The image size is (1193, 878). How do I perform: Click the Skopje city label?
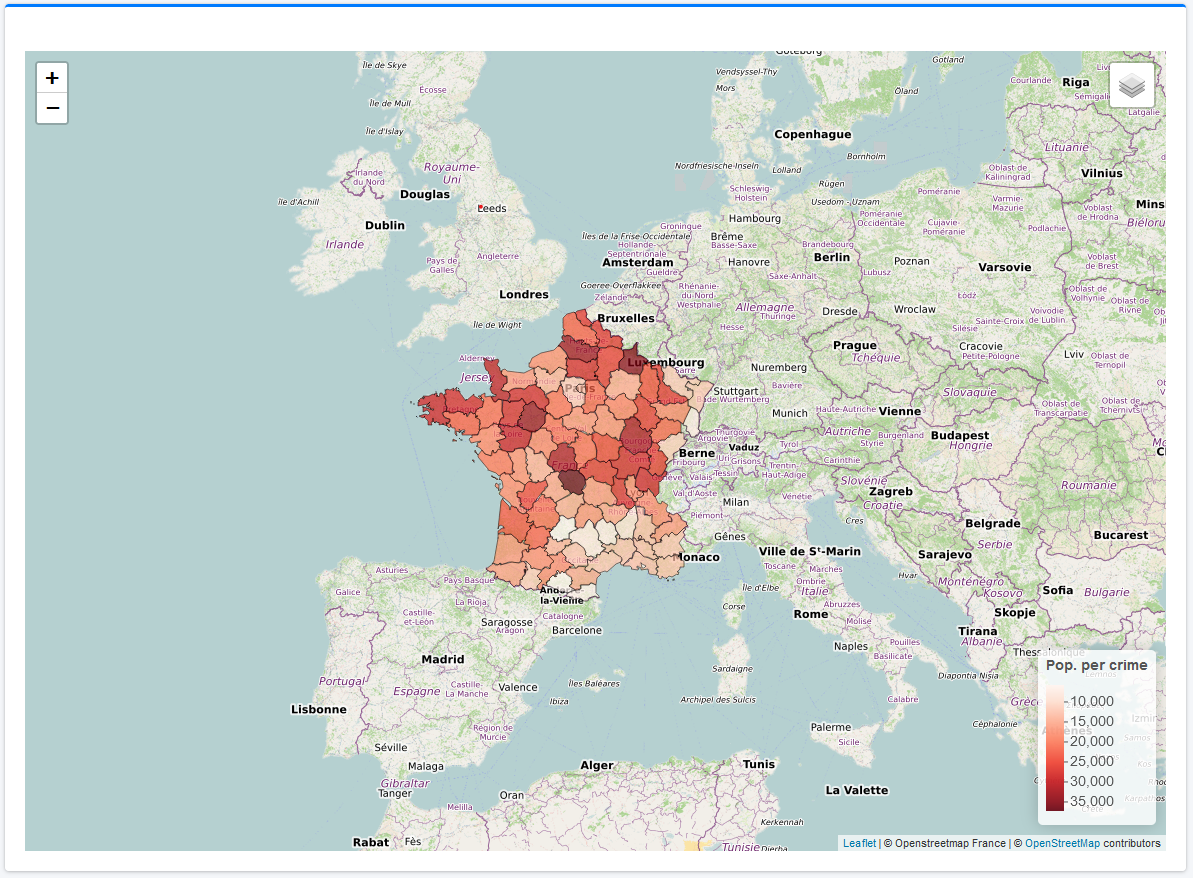[1015, 612]
